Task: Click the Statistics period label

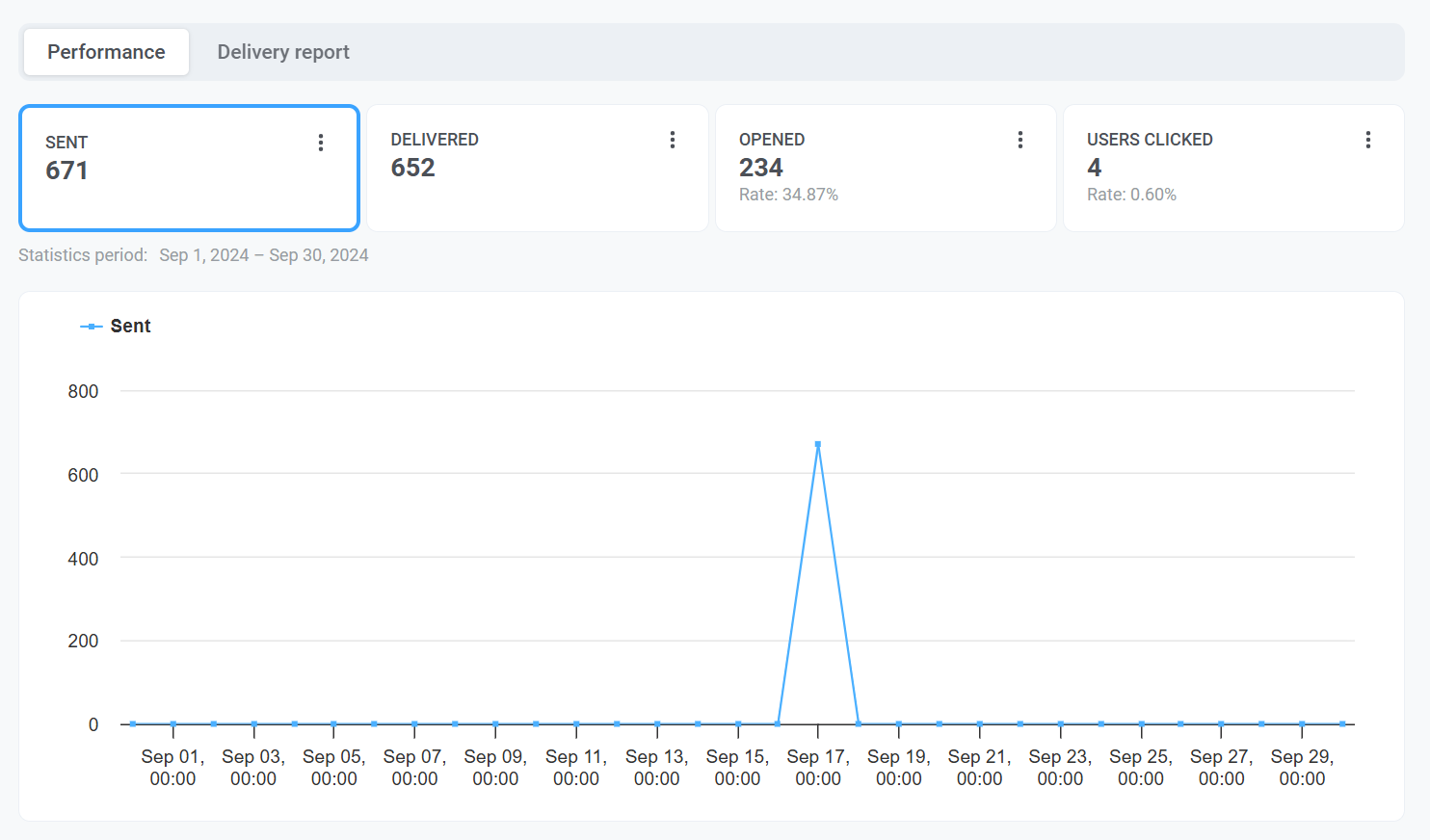Action: click(x=83, y=255)
